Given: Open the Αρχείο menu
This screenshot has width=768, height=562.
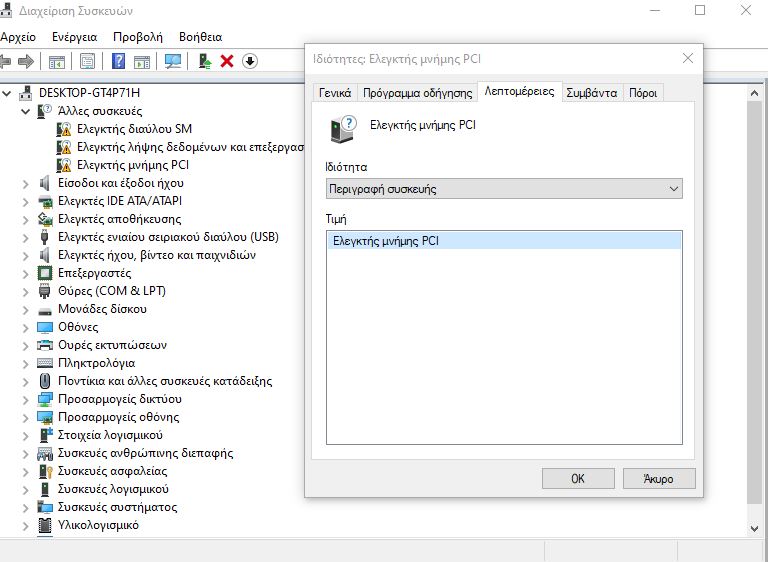Looking at the screenshot, I should 18,37.
